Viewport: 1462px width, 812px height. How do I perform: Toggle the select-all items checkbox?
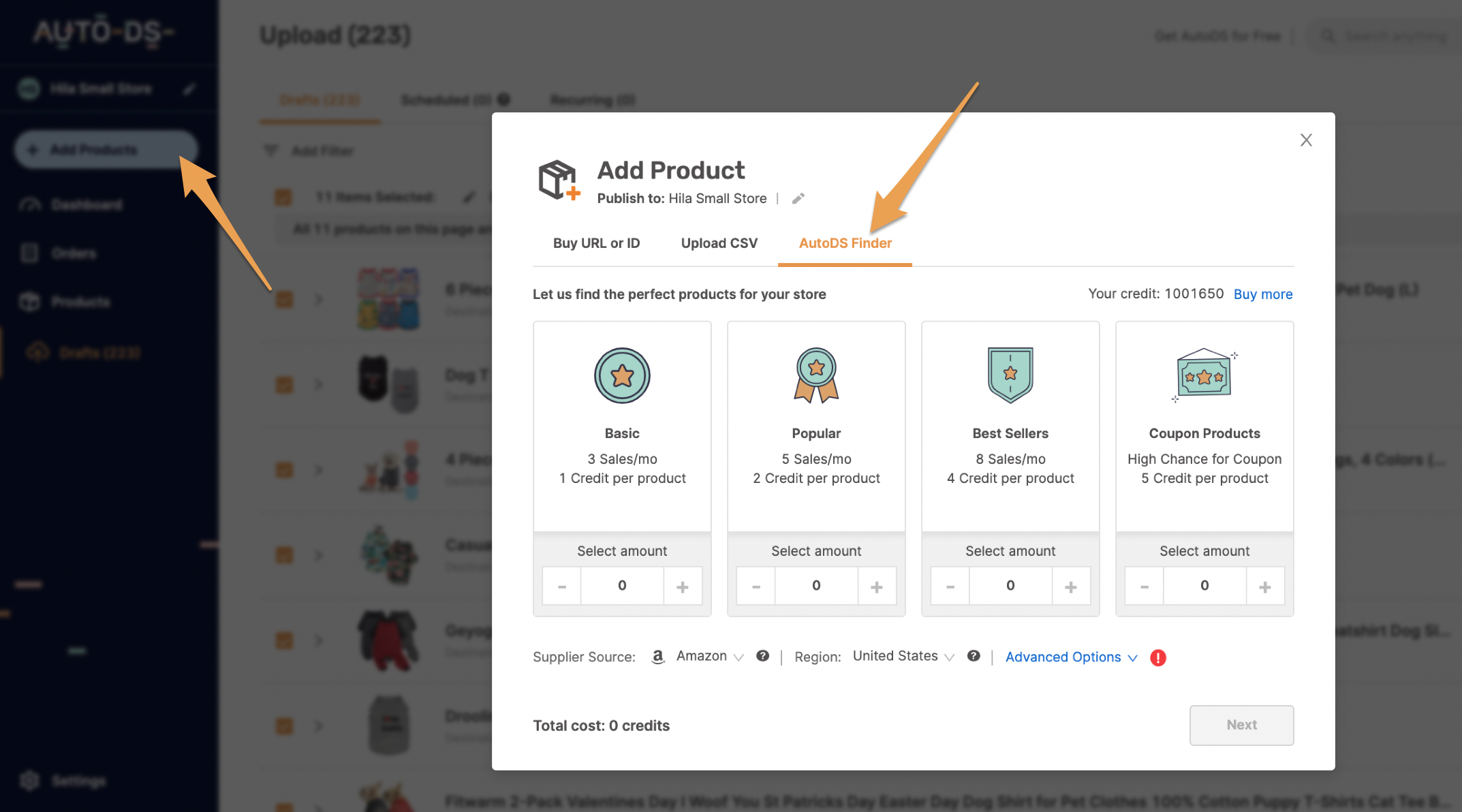tap(283, 197)
